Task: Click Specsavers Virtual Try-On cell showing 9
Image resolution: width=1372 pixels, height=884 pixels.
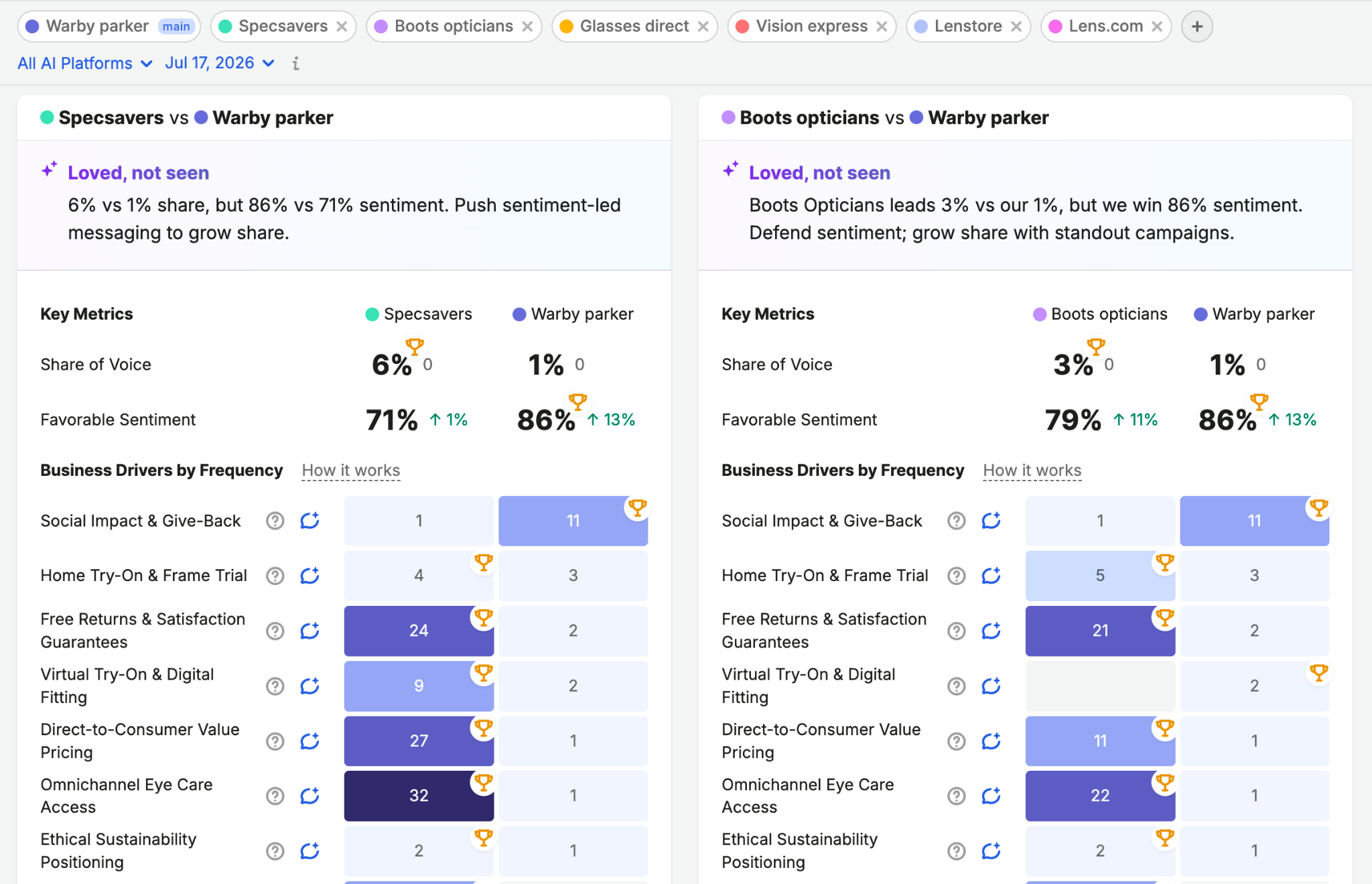Action: click(419, 686)
